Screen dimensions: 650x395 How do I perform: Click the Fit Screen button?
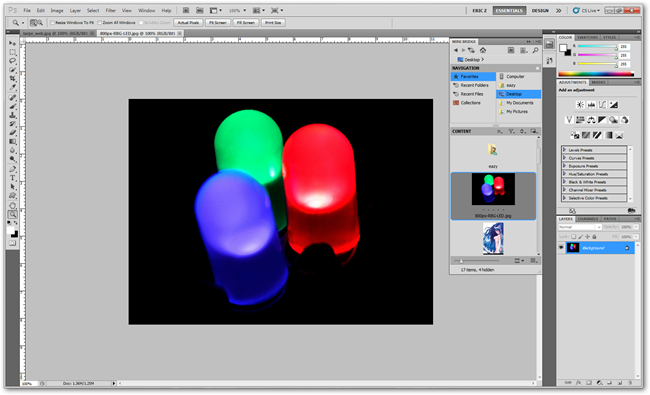click(218, 23)
